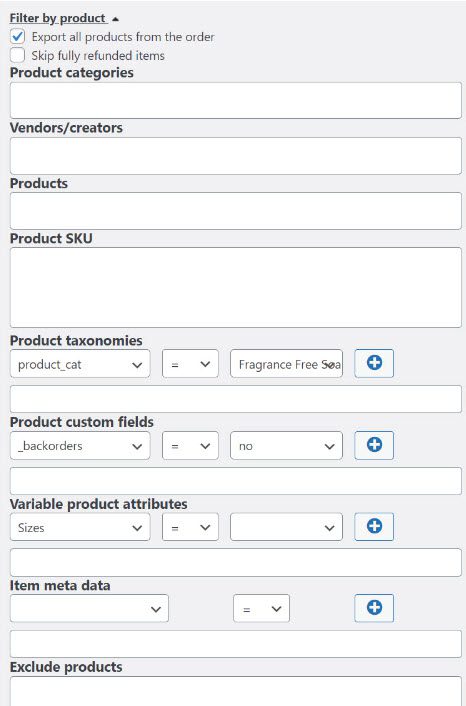Open operator dropdown in Item meta data row
466x706 pixels.
pyautogui.click(x=261, y=609)
